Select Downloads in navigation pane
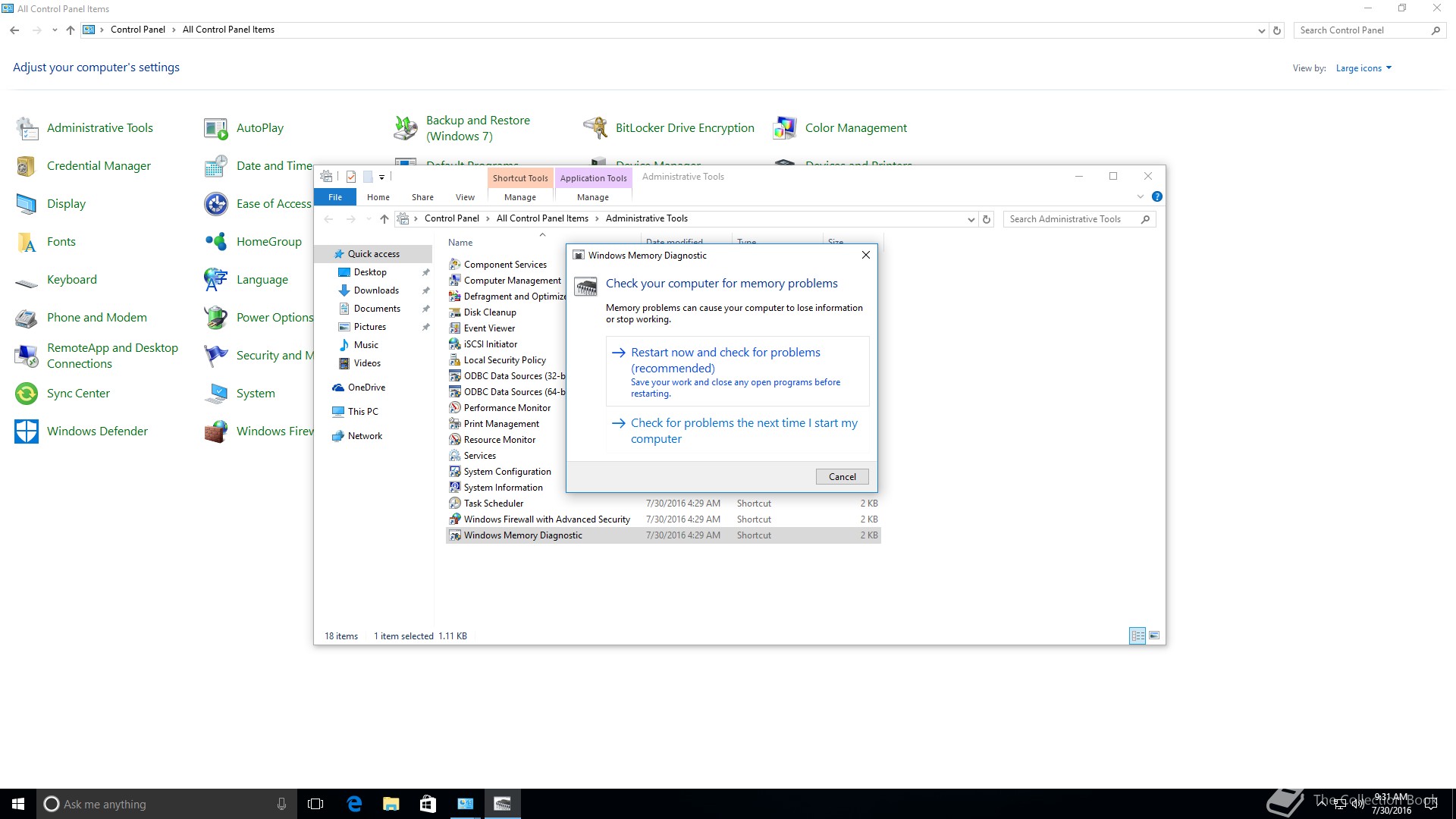 [x=376, y=290]
